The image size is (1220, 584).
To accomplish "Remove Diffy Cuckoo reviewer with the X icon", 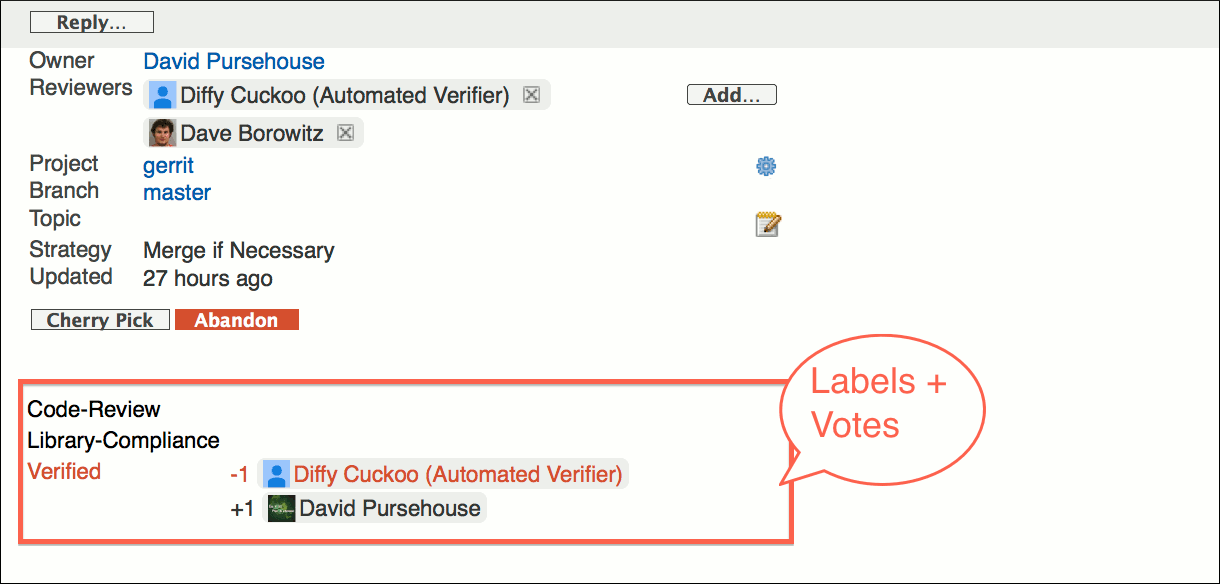I will 531,94.
